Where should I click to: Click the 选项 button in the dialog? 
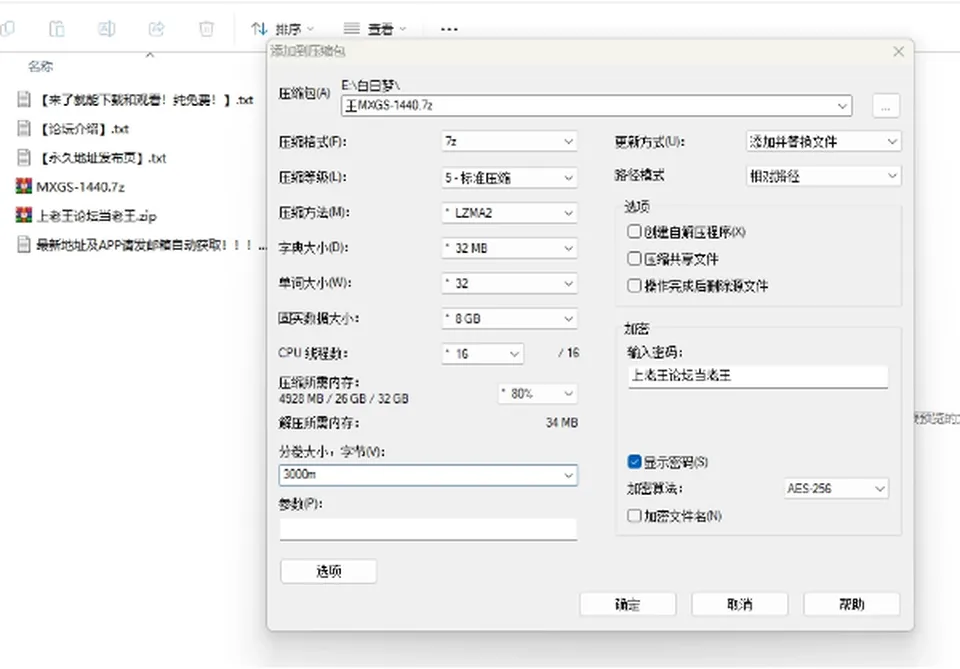point(329,571)
